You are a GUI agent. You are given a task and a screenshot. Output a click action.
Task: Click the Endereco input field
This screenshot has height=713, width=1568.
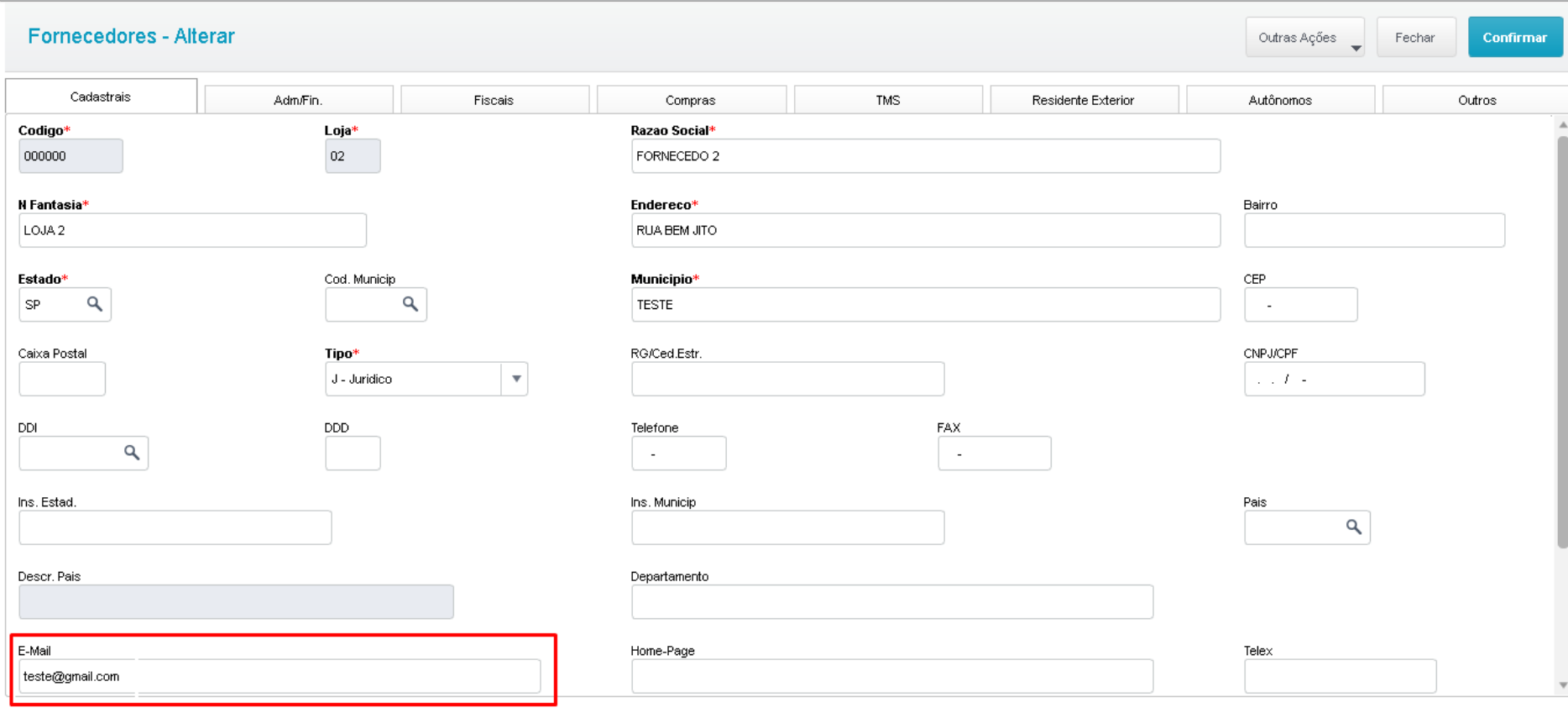(926, 230)
